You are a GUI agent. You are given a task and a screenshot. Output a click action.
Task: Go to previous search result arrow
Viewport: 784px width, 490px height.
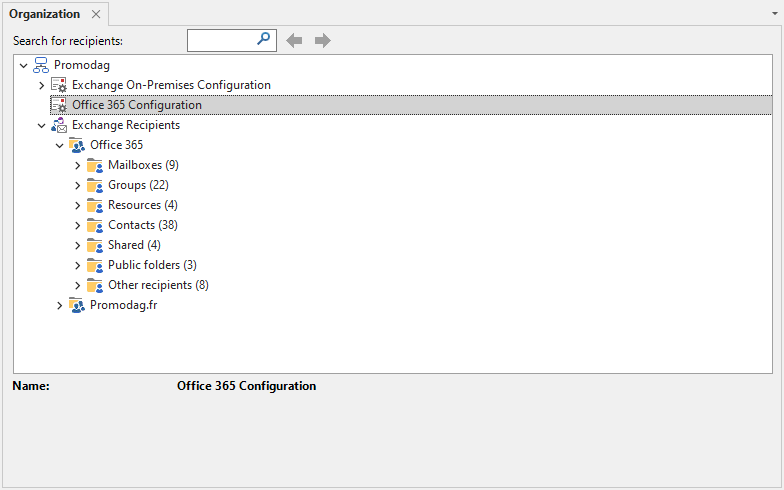pyautogui.click(x=294, y=40)
